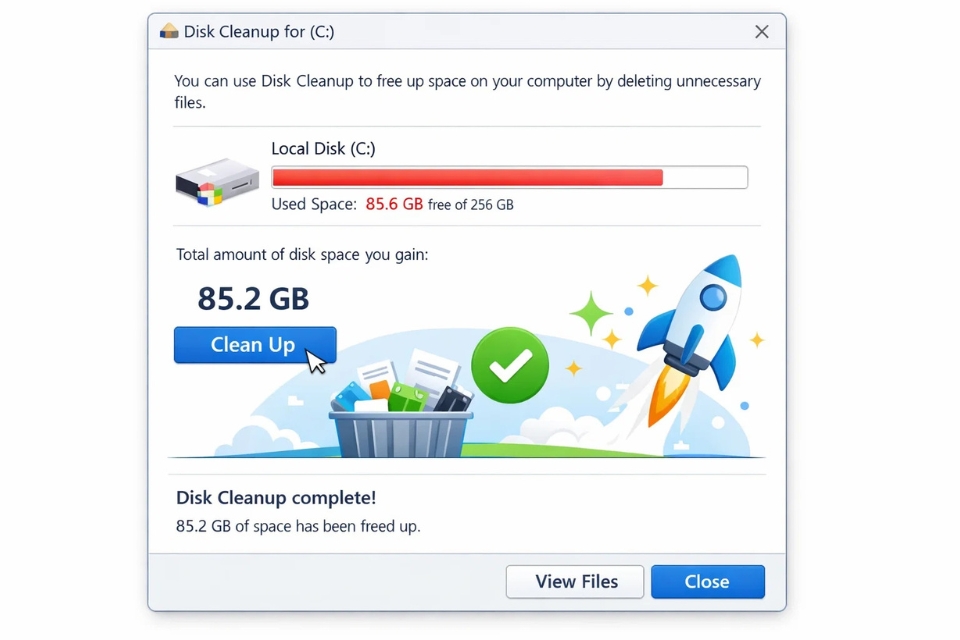The image size is (960, 640).
Task: Click the empty portion of the disk usage bar
Action: point(705,177)
